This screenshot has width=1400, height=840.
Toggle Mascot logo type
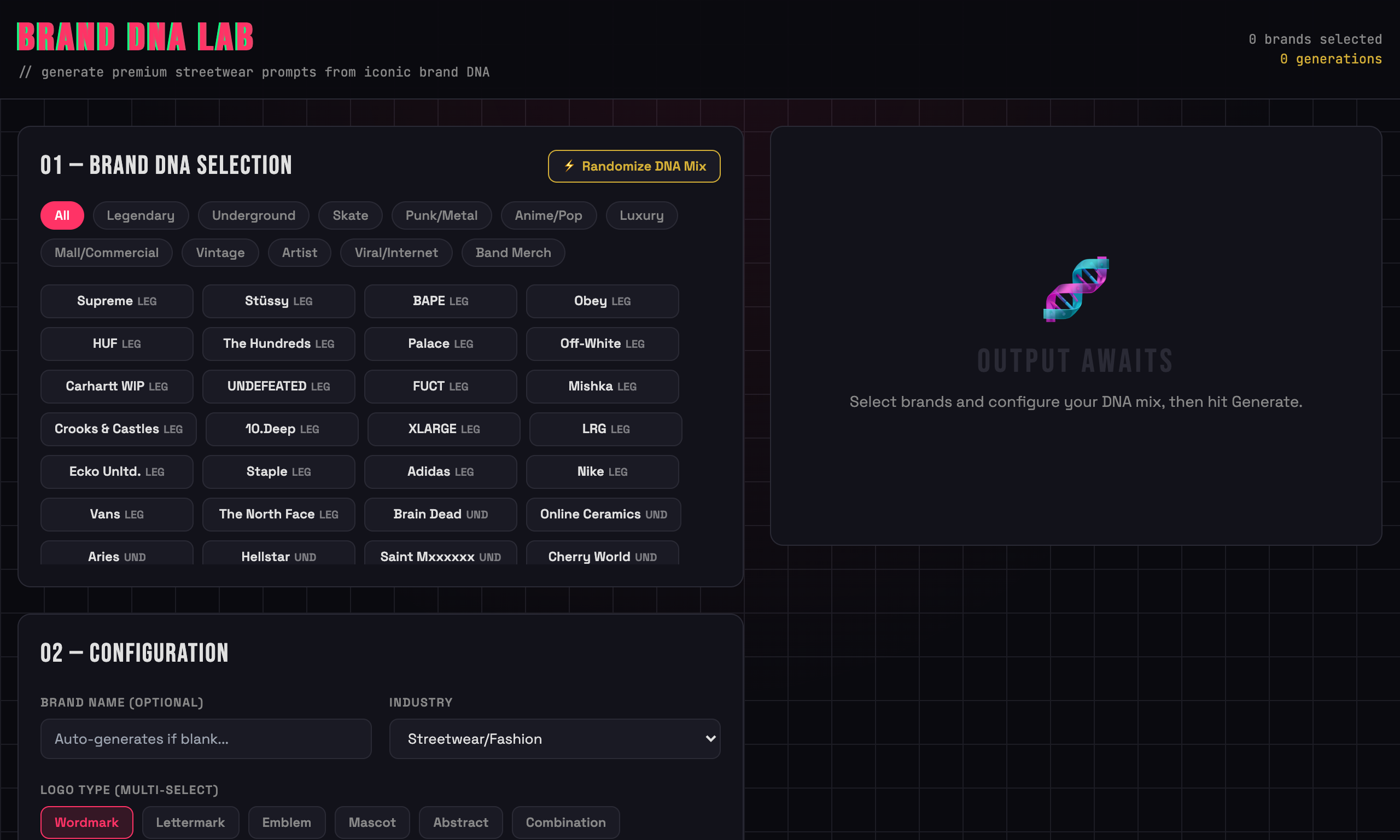[372, 822]
